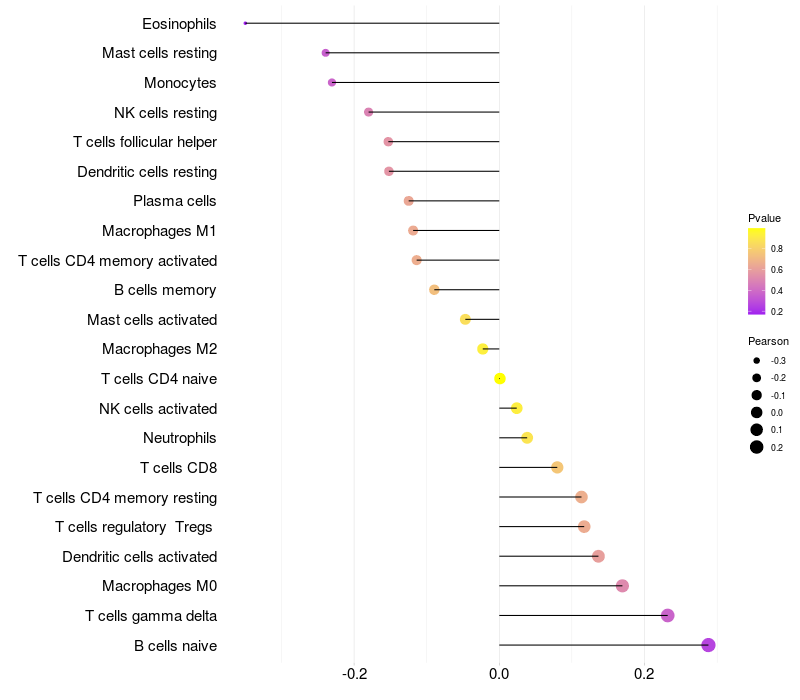Click the Plasma cells label
Image resolution: width=800 pixels, height=700 pixels.
click(174, 201)
